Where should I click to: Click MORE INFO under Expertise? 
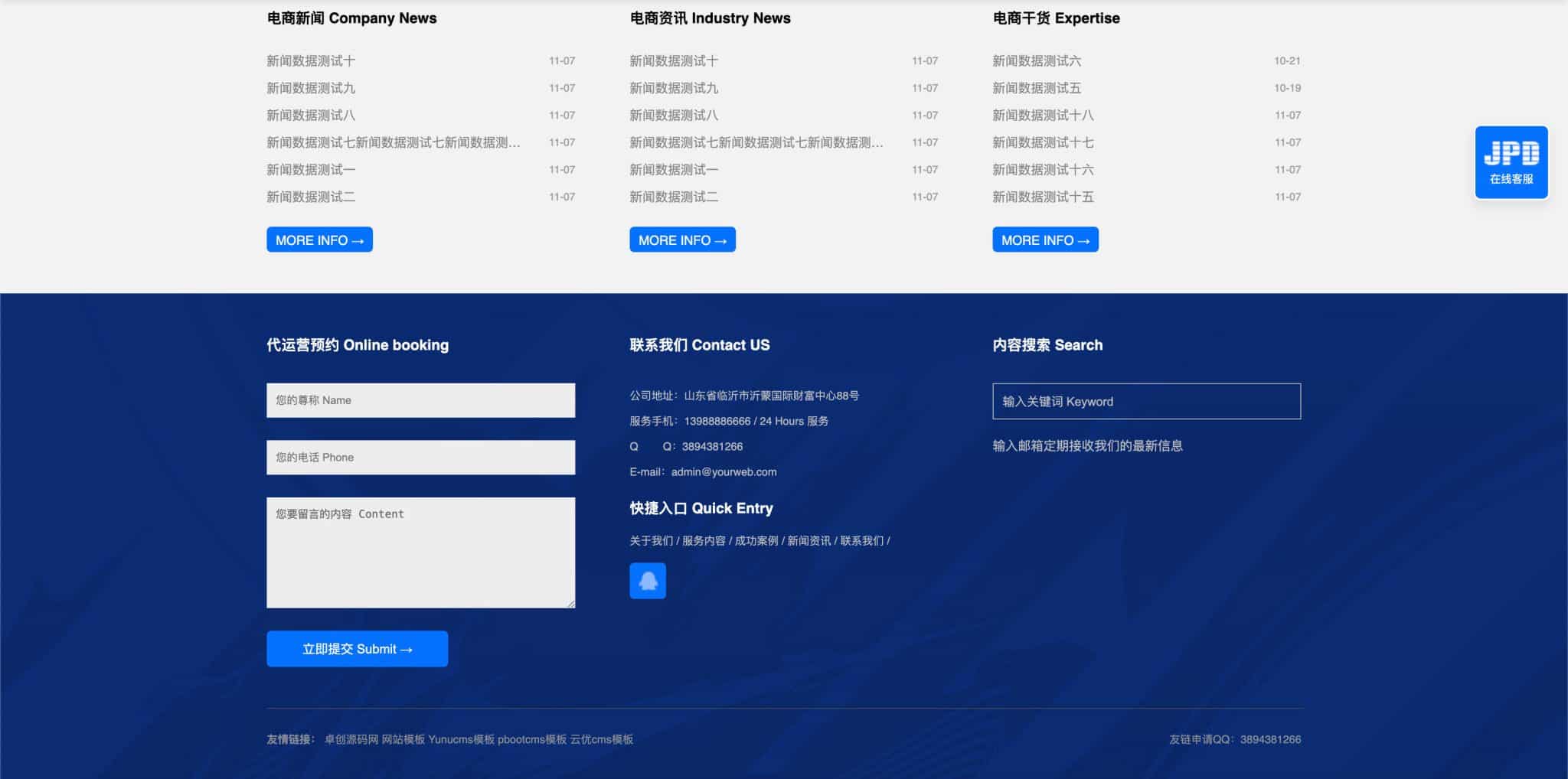coord(1045,240)
